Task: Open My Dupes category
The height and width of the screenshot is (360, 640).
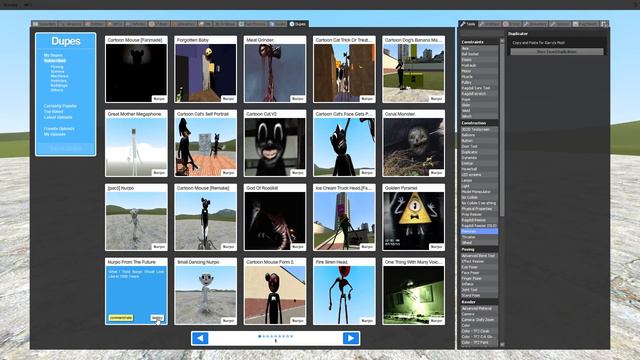Action: (53, 55)
